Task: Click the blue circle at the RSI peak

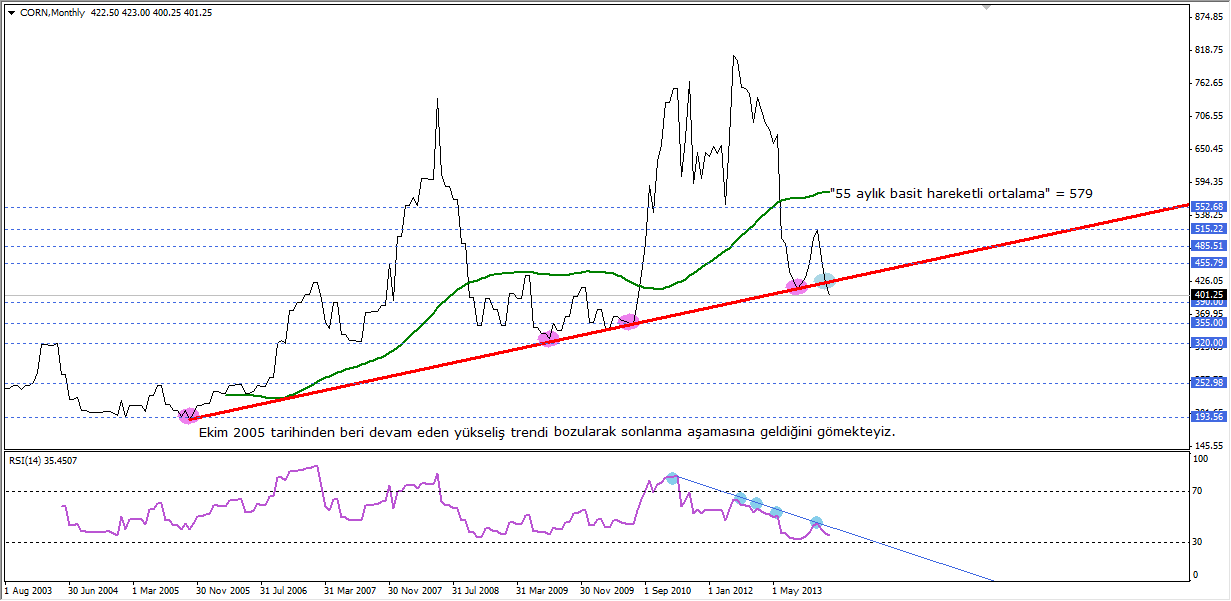Action: click(x=672, y=479)
